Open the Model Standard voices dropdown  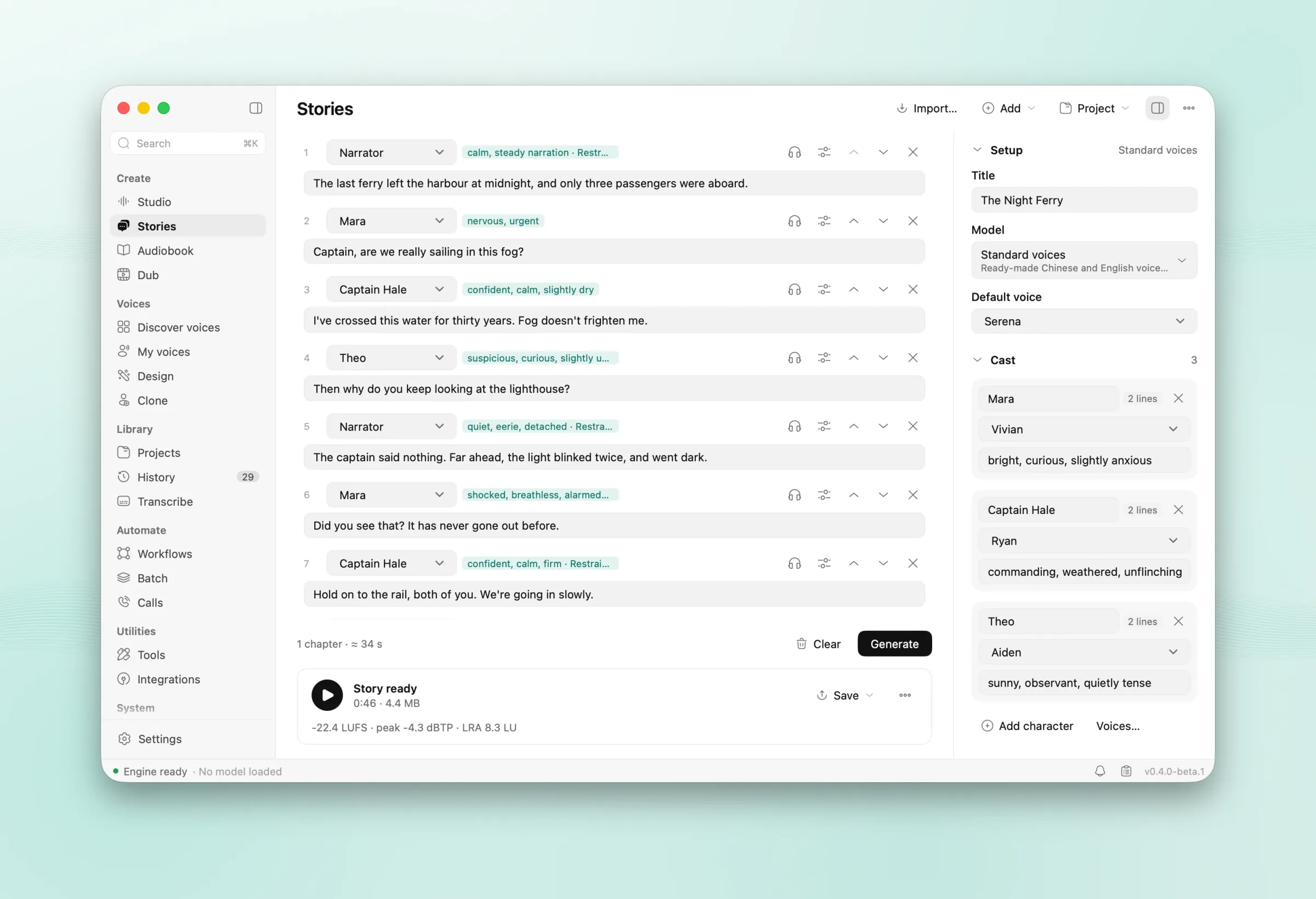pos(1084,261)
